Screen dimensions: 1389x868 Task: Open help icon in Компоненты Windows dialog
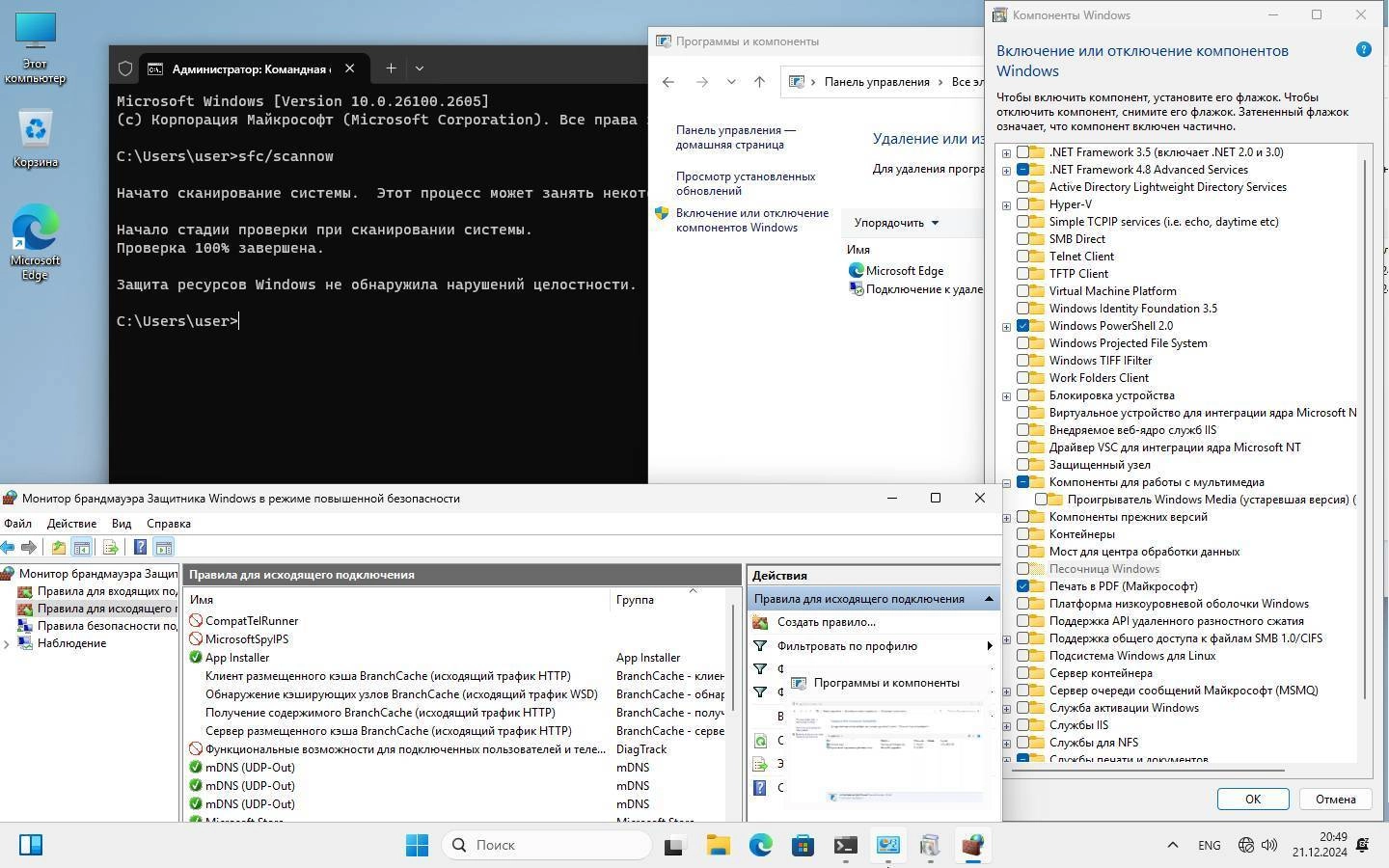[x=1364, y=49]
